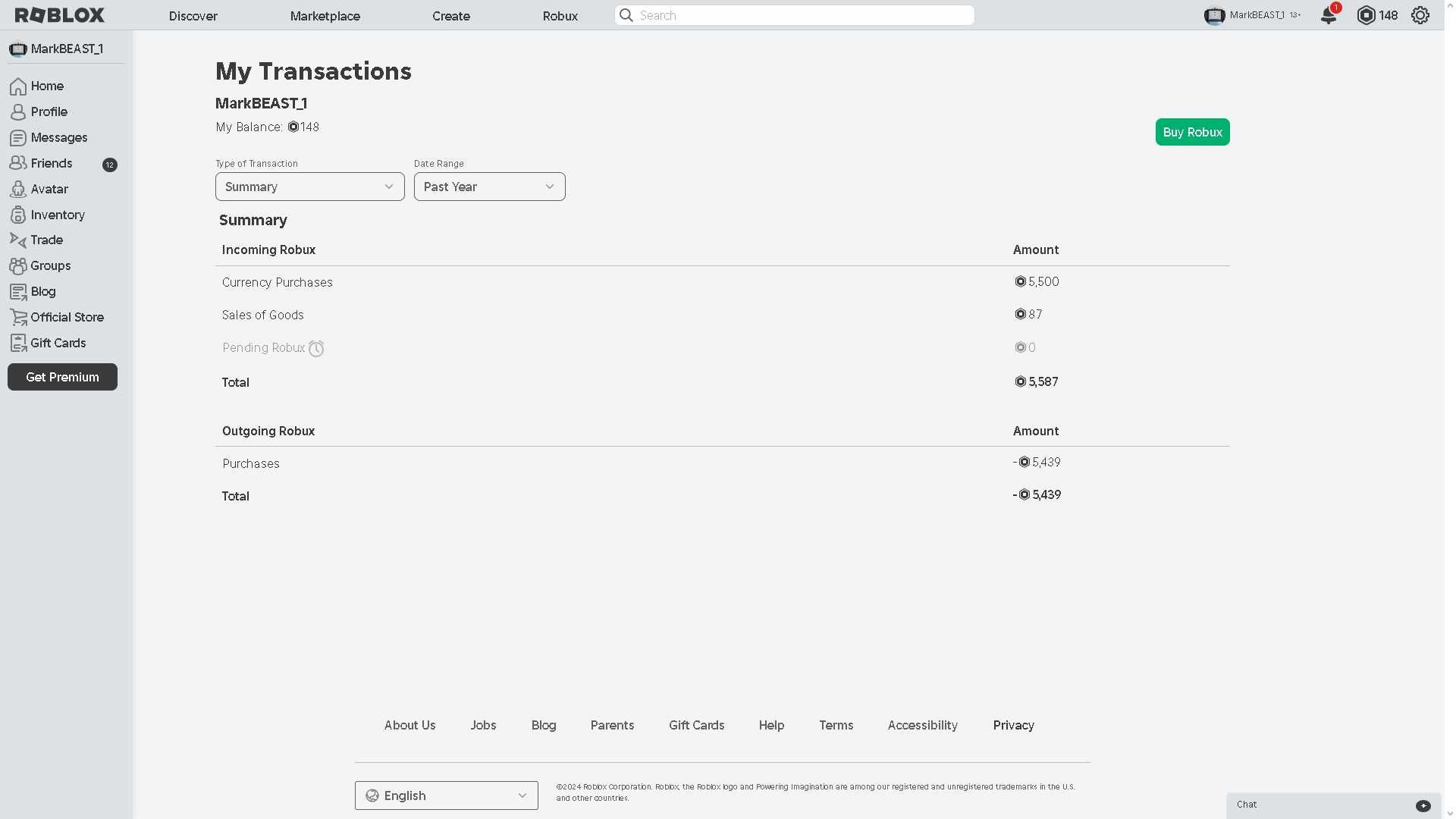The height and width of the screenshot is (819, 1456).
Task: Click into the Search field
Action: (795, 15)
